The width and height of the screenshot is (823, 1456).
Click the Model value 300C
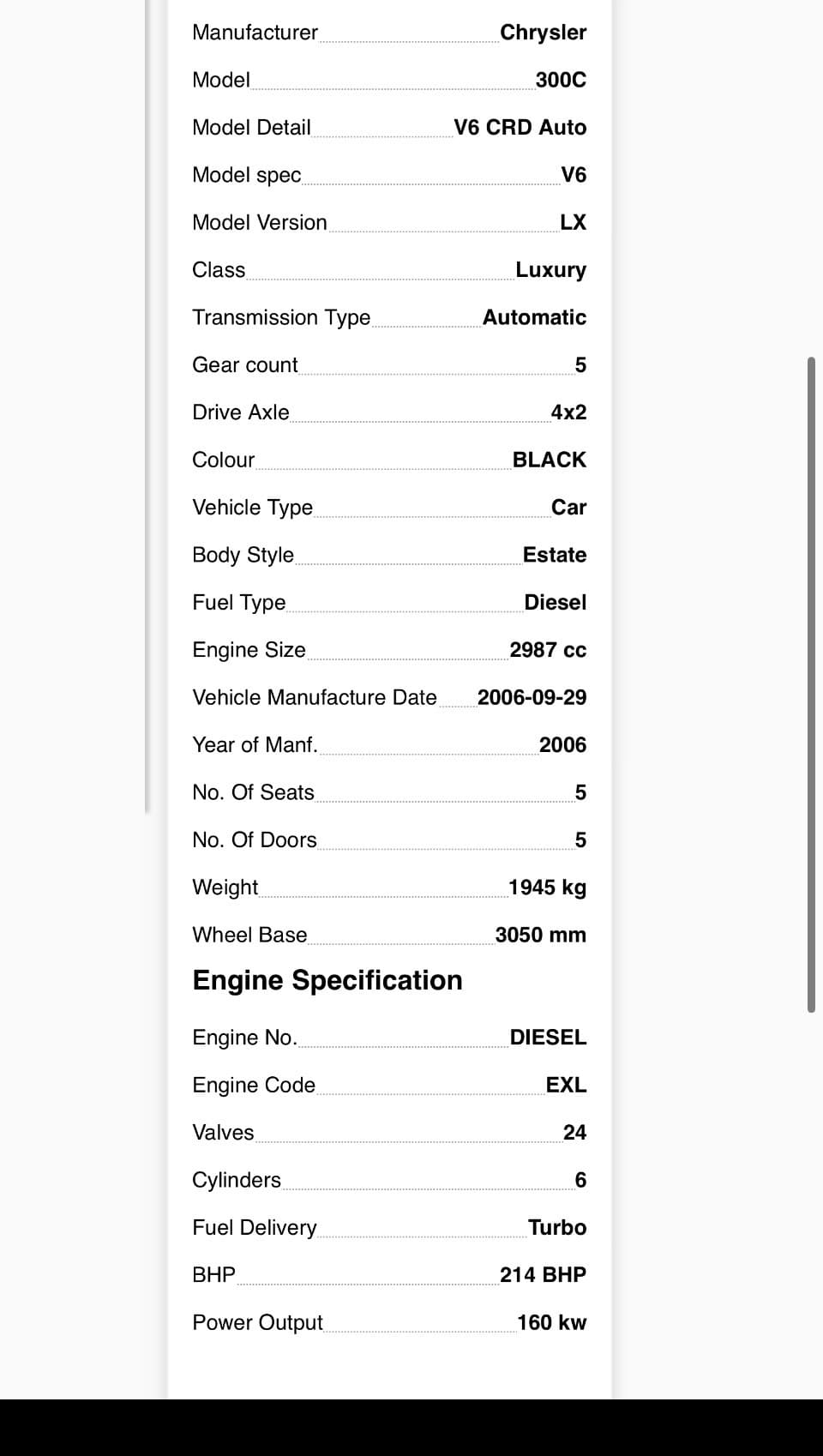pyautogui.click(x=561, y=80)
